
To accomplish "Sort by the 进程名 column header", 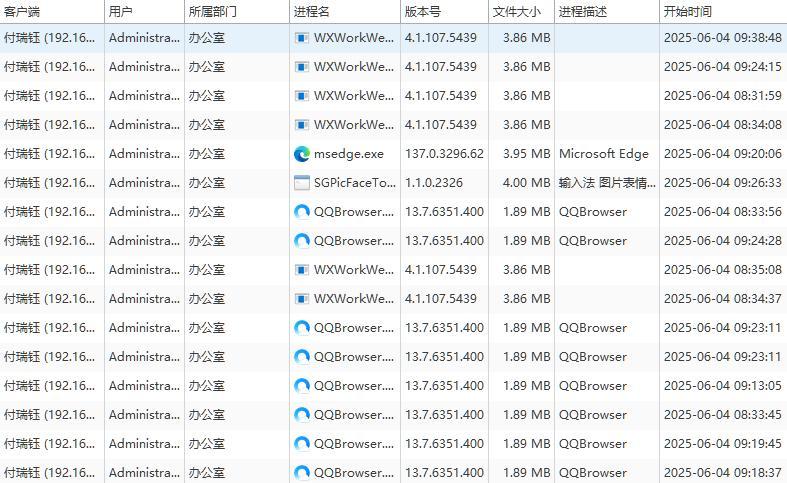I will click(345, 12).
